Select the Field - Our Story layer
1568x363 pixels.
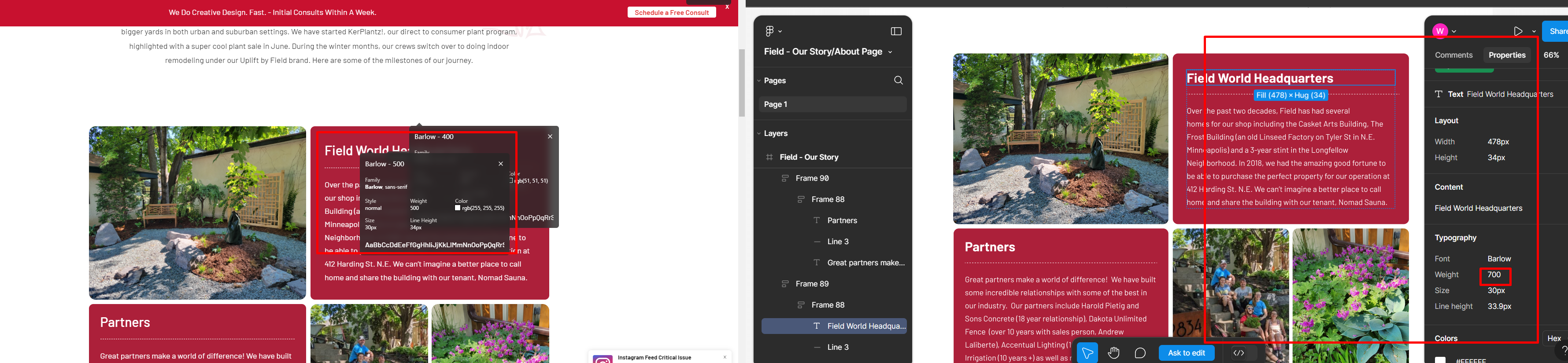click(x=809, y=157)
